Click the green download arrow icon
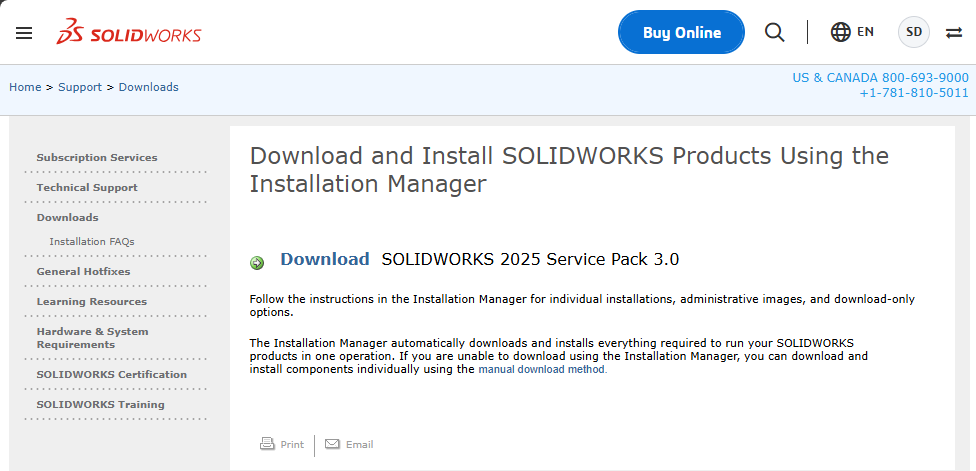This screenshot has width=976, height=471. coord(257,263)
